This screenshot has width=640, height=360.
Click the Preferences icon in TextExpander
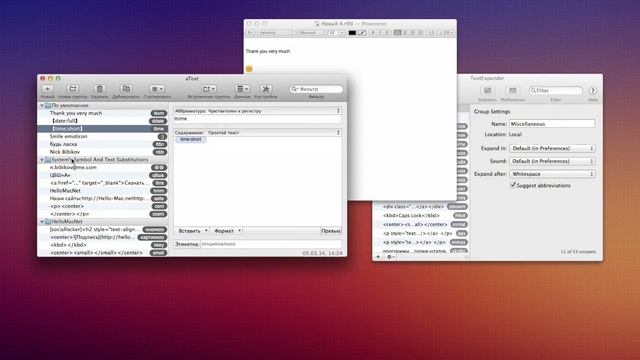[513, 90]
